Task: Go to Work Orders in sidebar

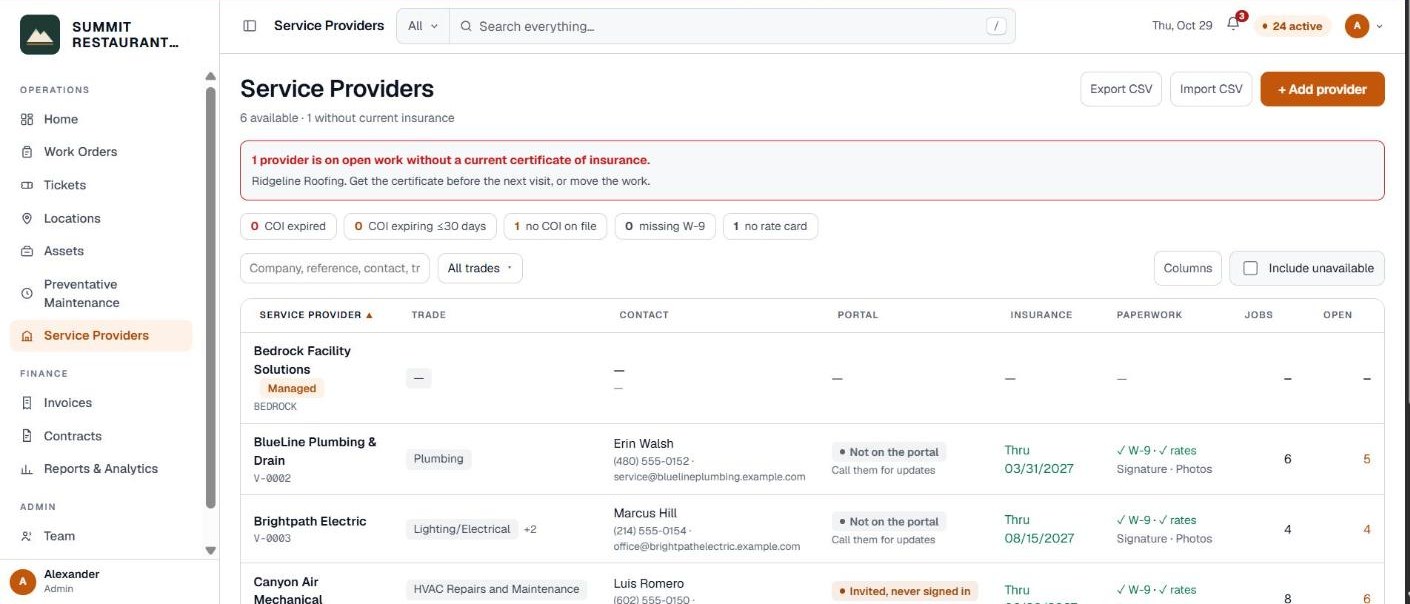Action: point(80,152)
